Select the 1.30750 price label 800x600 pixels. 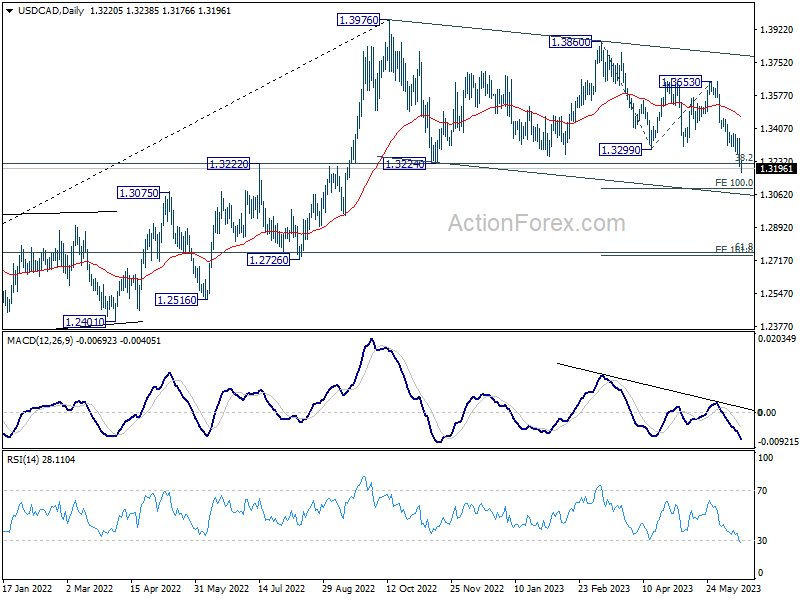pyautogui.click(x=138, y=193)
